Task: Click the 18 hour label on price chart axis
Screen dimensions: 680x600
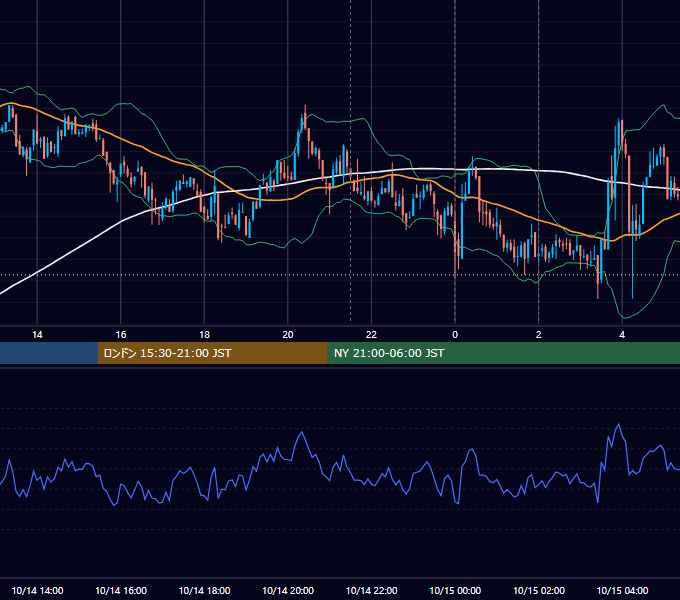Action: click(204, 335)
